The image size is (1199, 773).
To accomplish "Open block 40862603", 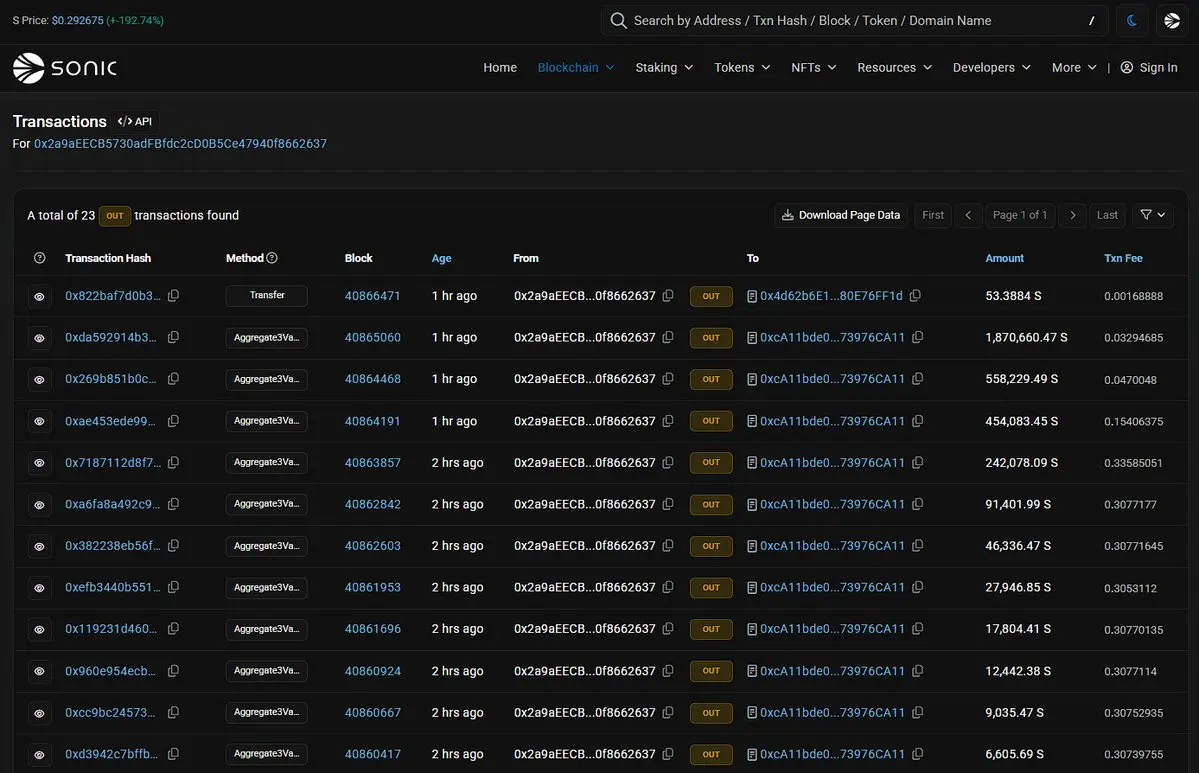I will pyautogui.click(x=372, y=546).
